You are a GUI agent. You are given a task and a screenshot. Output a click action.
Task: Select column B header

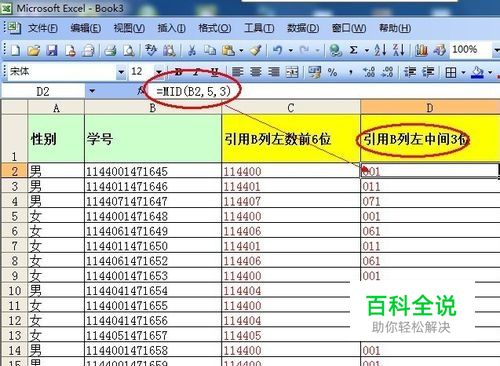tap(153, 108)
